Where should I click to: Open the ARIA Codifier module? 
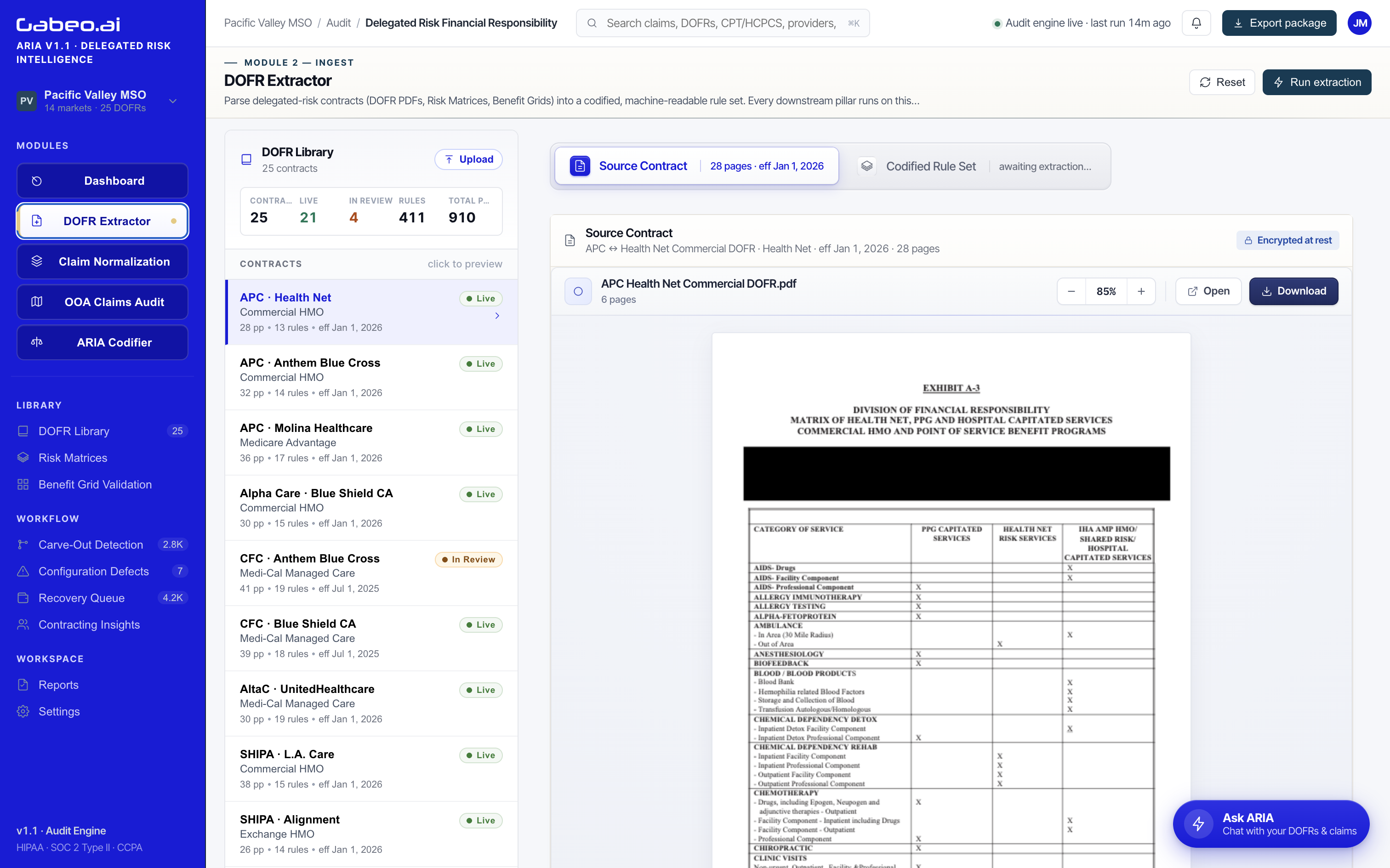point(102,342)
